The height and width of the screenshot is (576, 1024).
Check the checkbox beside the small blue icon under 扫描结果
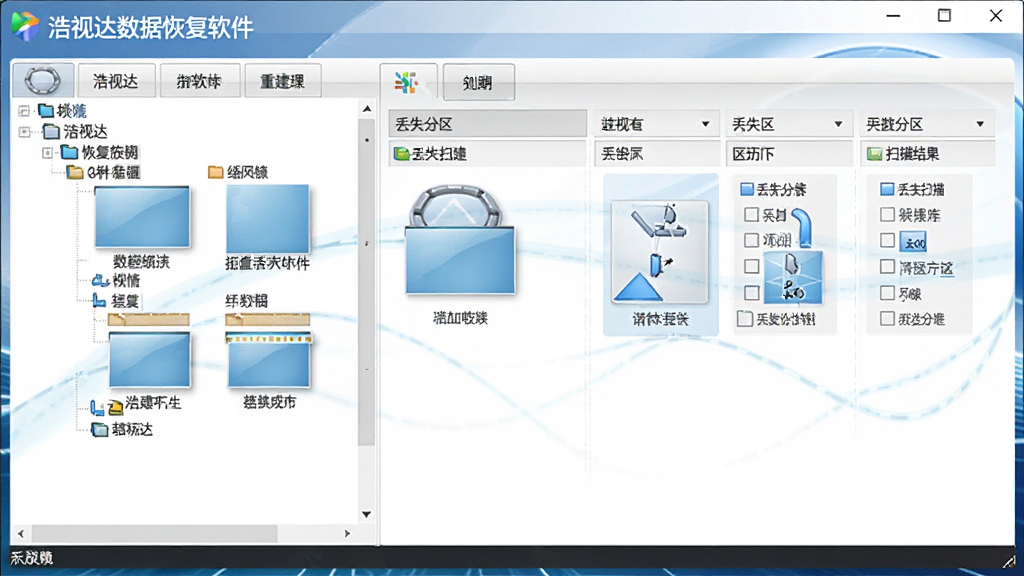click(887, 240)
